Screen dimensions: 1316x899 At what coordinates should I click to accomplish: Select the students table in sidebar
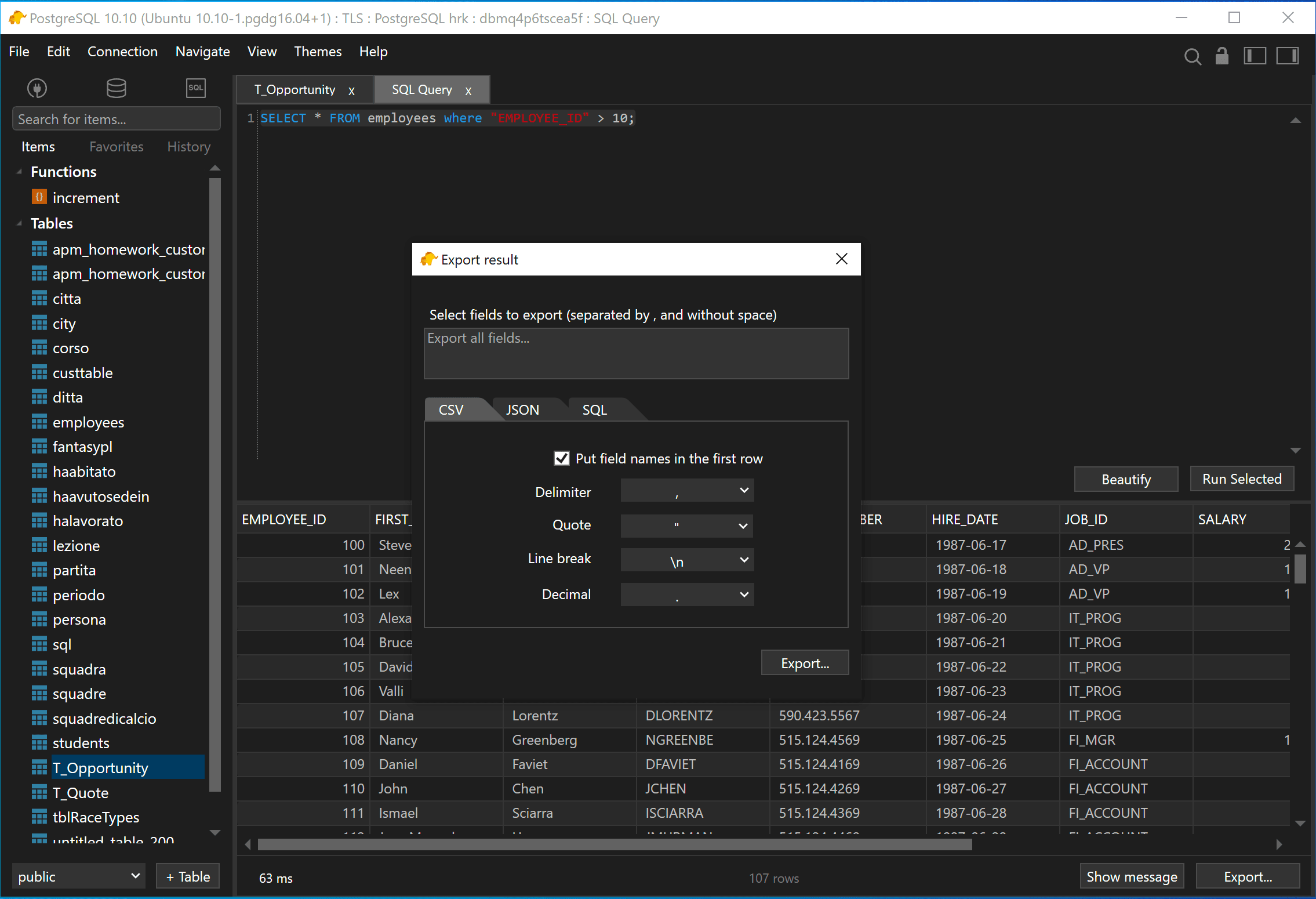coord(81,743)
